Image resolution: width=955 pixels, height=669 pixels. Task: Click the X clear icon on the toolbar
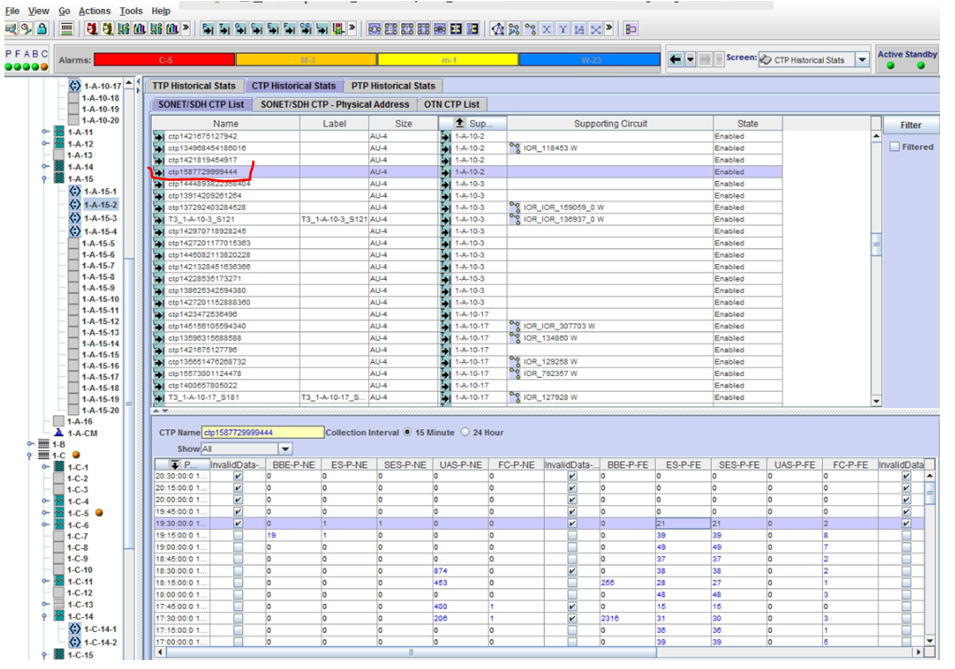click(547, 31)
